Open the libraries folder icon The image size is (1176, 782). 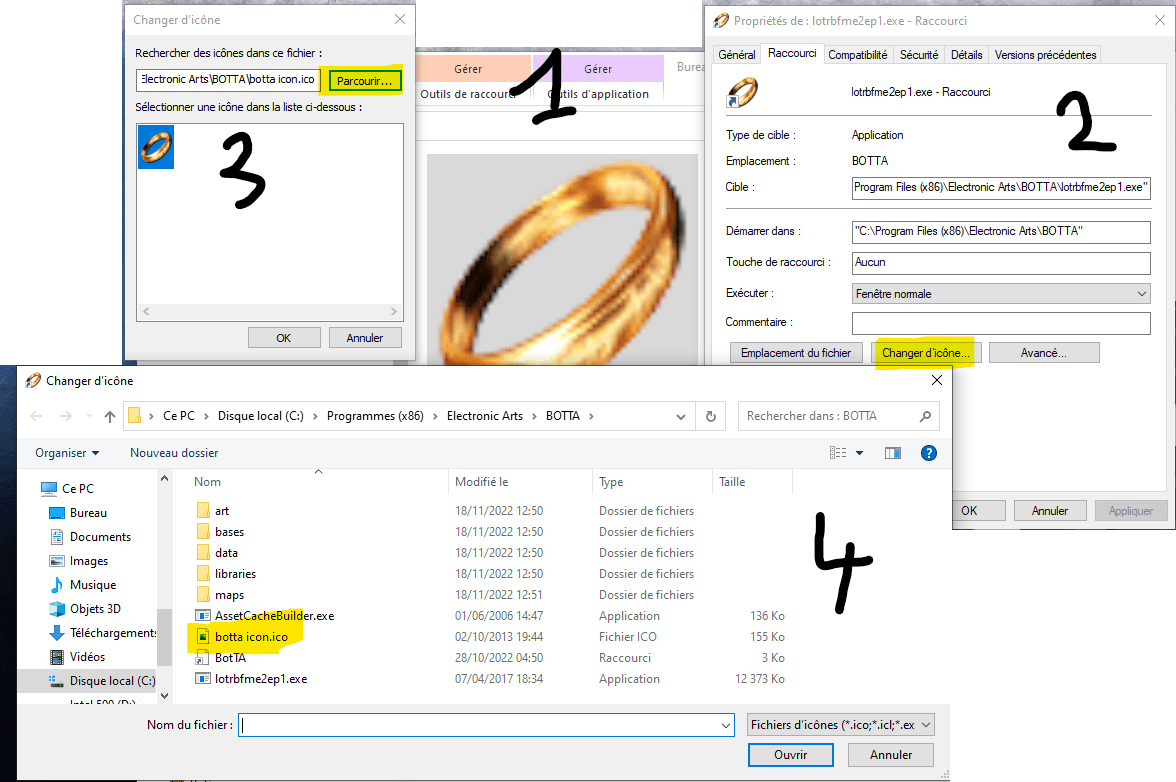click(202, 574)
